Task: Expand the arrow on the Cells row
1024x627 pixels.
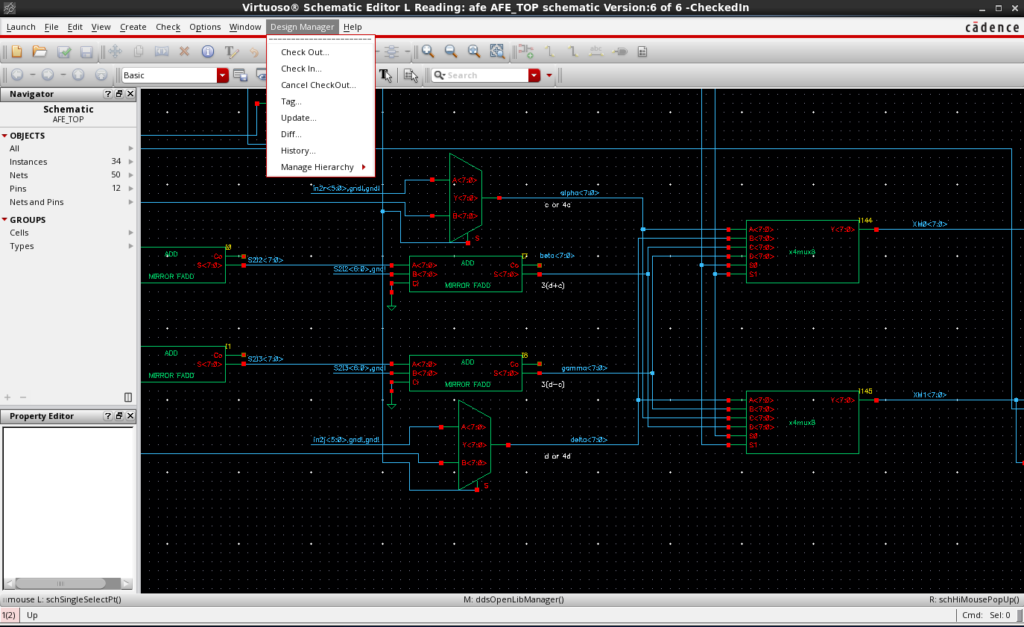Action: click(131, 233)
